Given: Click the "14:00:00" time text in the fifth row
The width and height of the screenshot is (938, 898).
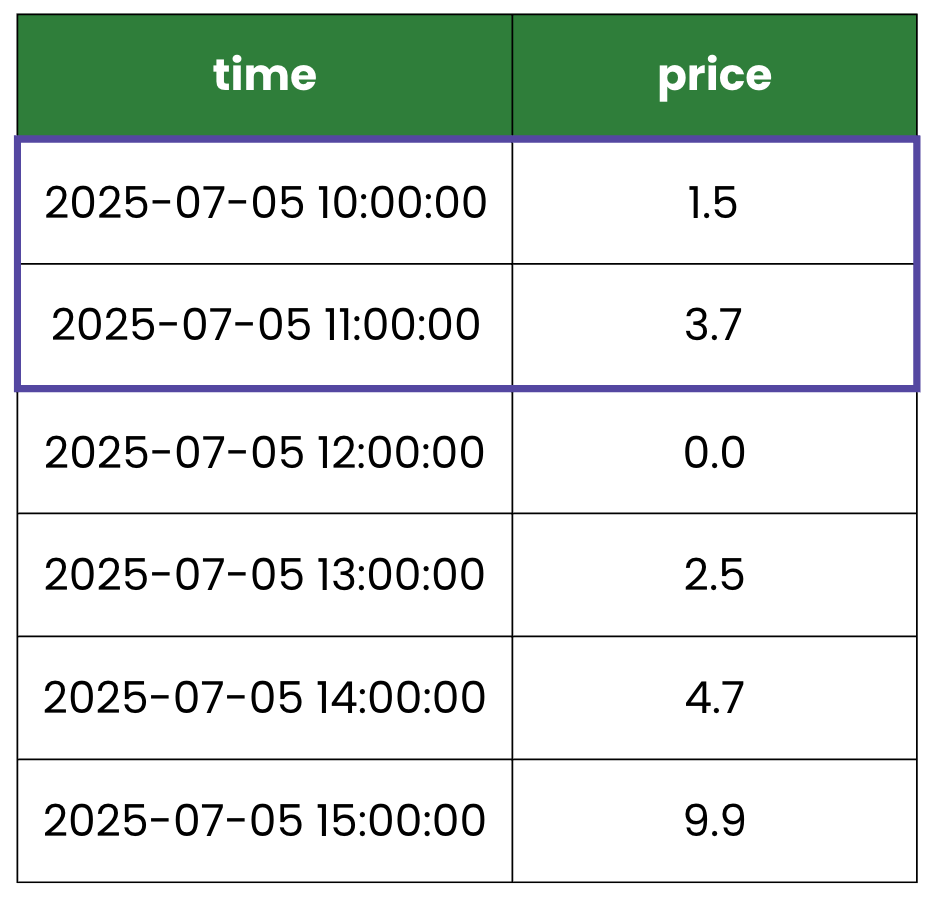Looking at the screenshot, I should (x=400, y=698).
